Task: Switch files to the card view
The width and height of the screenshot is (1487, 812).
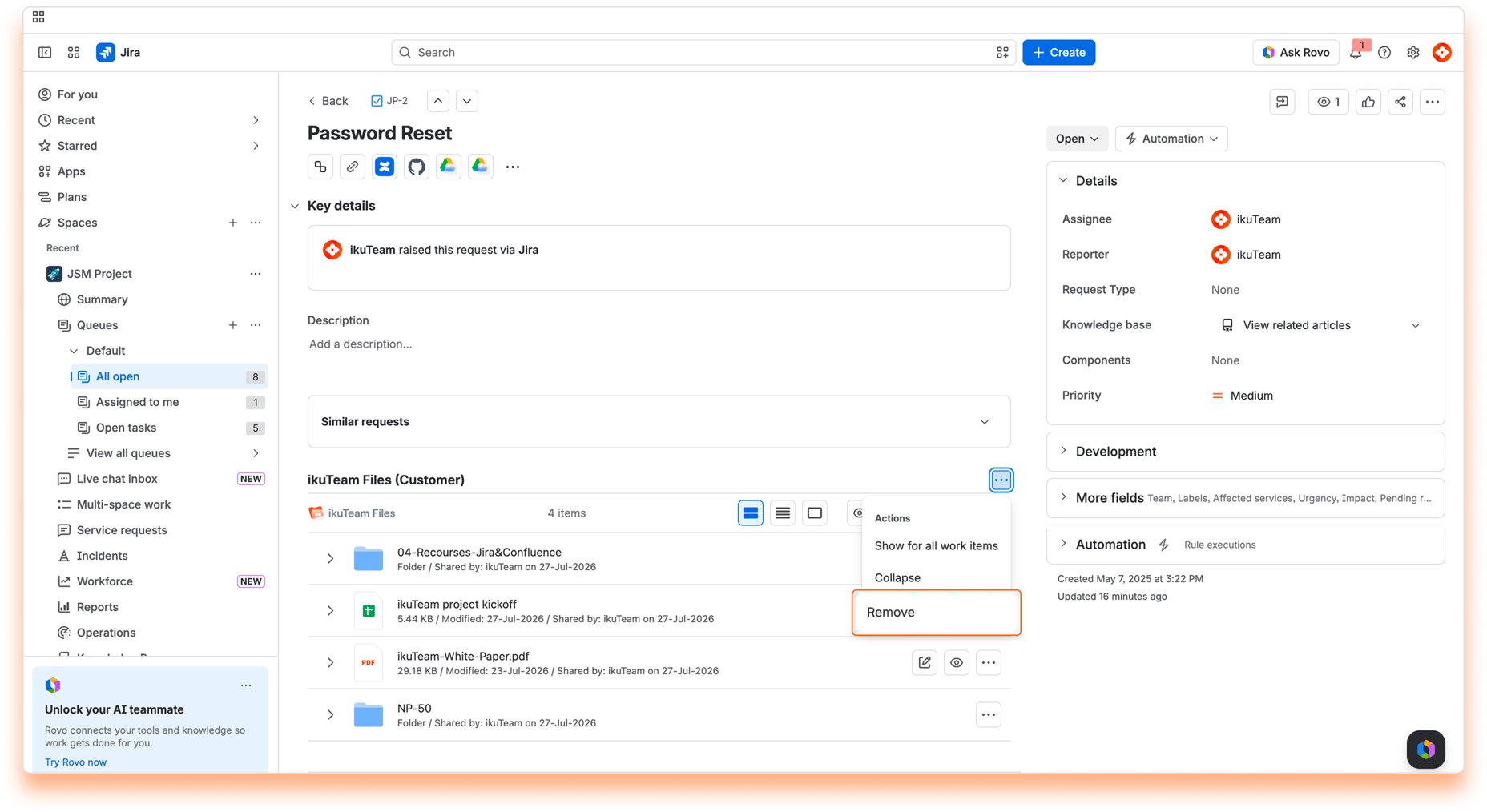Action: (x=751, y=513)
